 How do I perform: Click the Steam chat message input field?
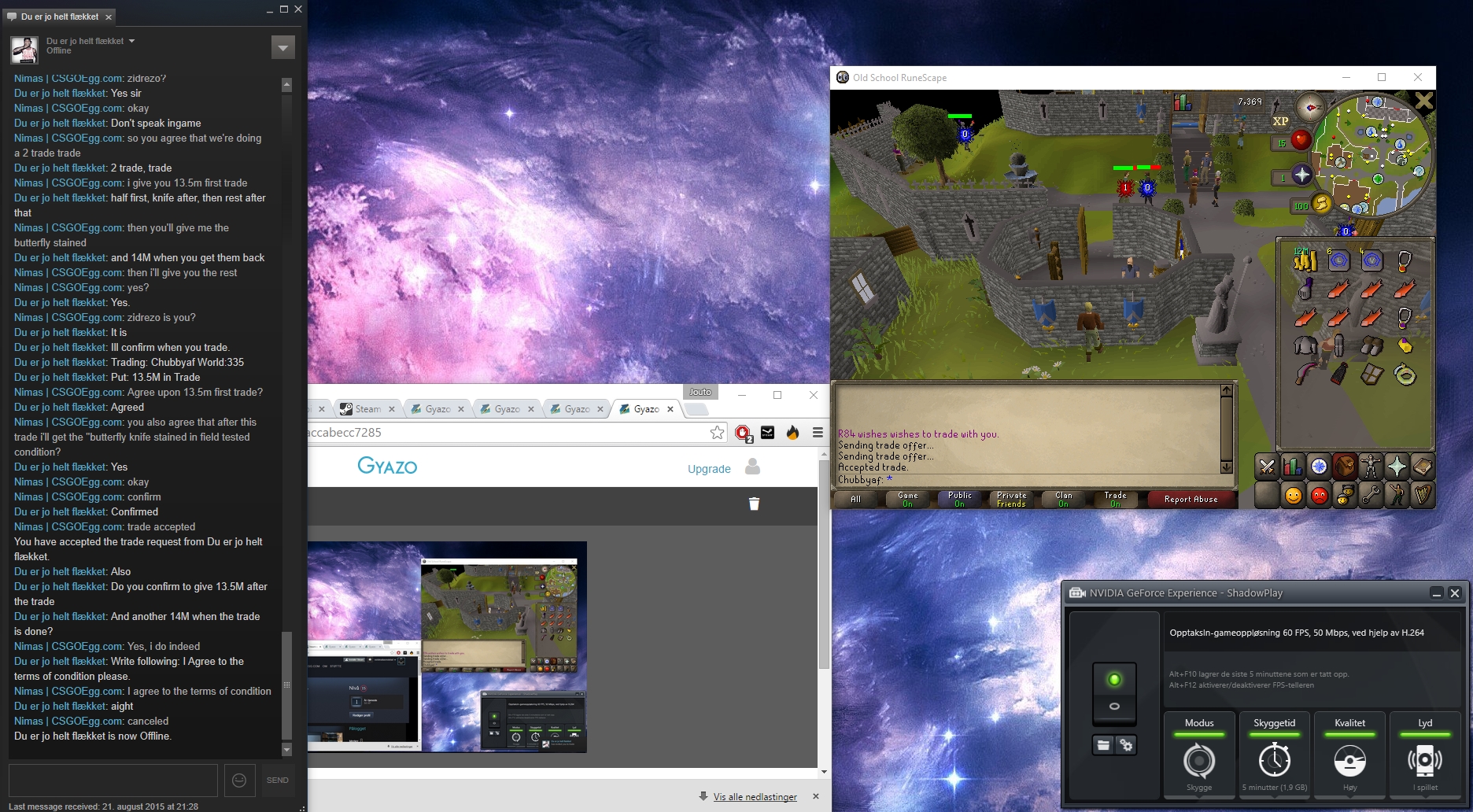coord(113,780)
